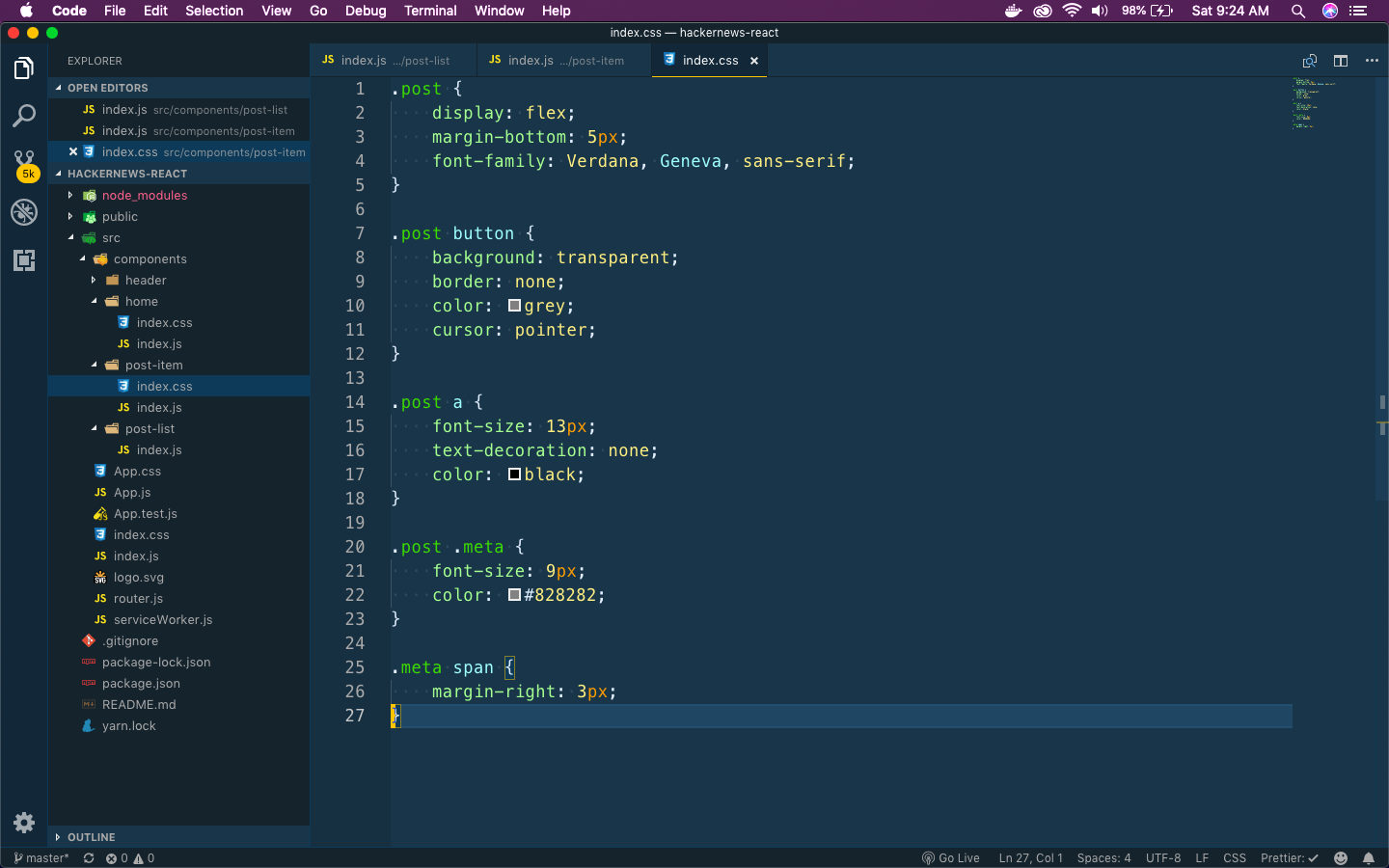The image size is (1389, 868).
Task: Open the Go menu
Action: pos(318,11)
